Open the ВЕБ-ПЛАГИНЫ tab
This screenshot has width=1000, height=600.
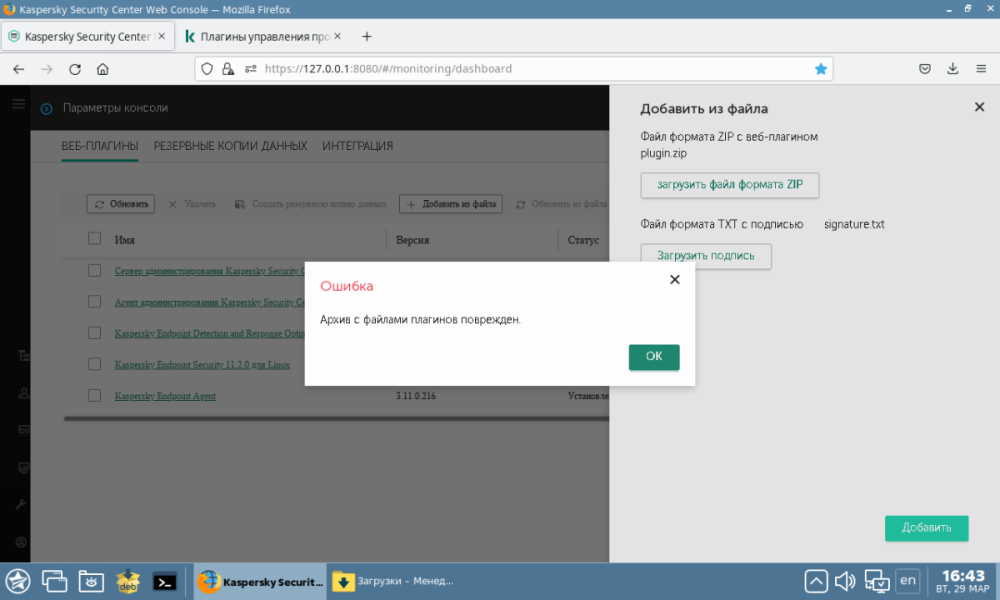click(x=100, y=146)
